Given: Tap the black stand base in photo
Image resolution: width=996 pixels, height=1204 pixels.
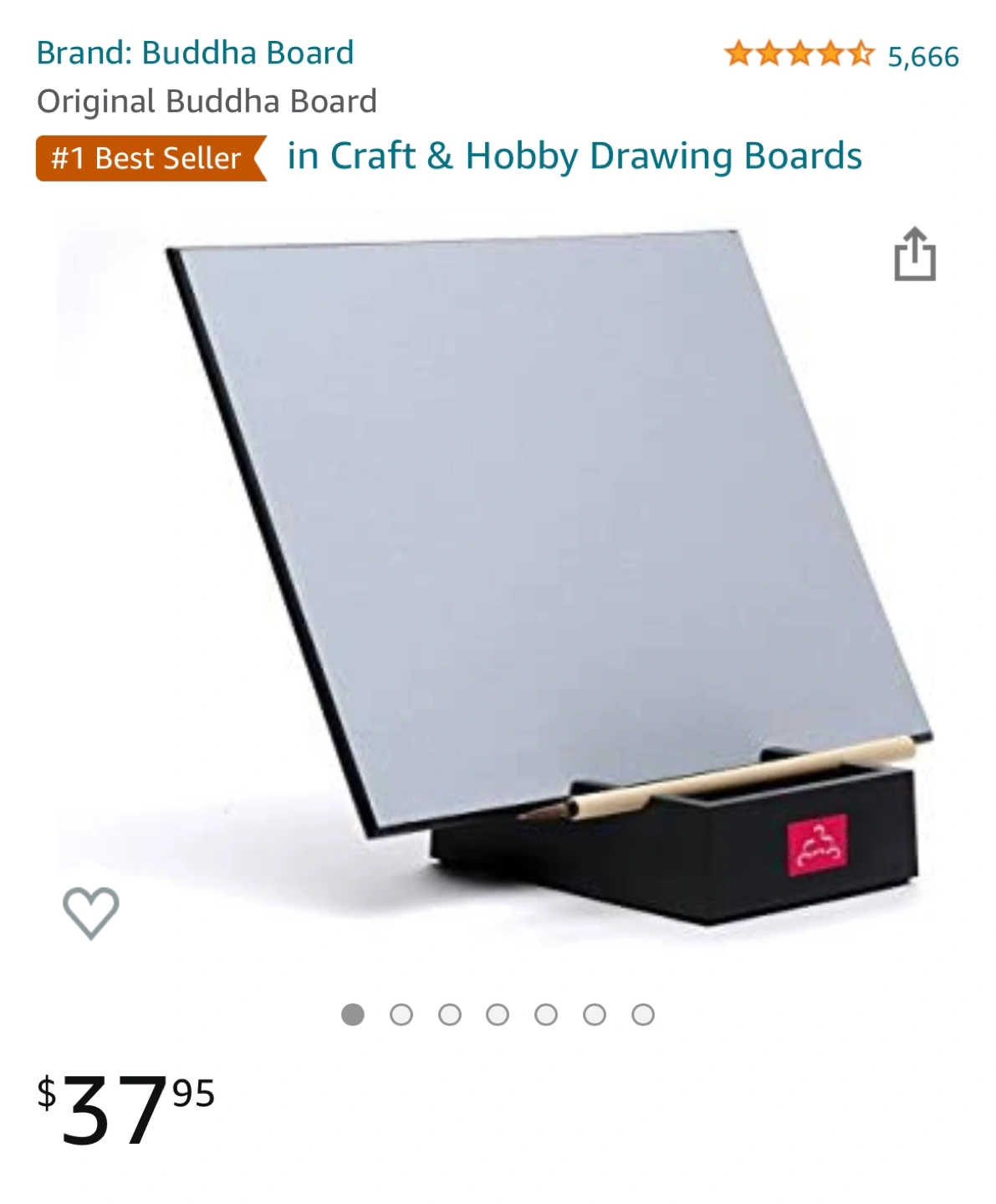Looking at the screenshot, I should (676, 844).
